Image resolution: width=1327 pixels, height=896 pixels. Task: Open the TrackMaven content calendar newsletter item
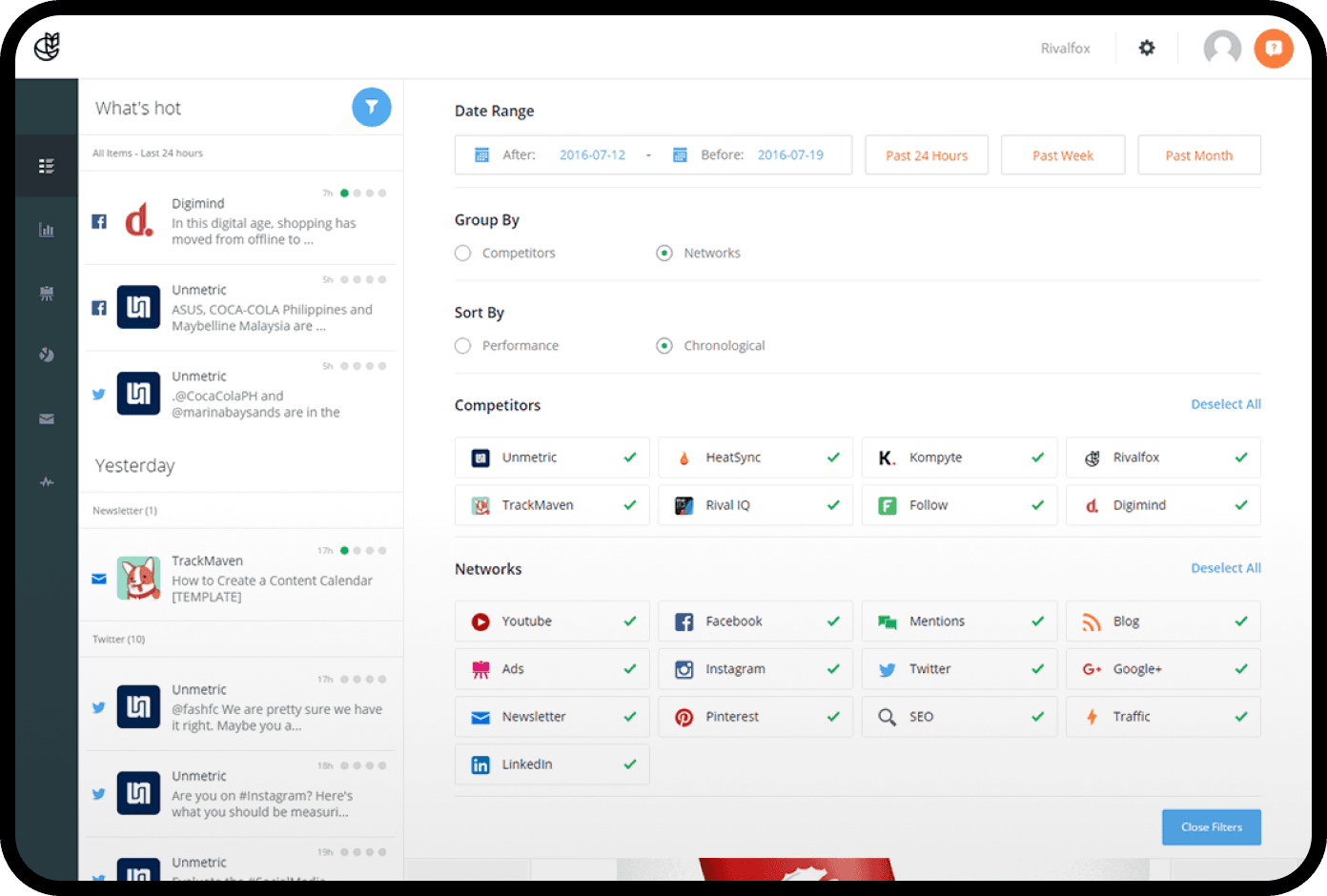241,578
